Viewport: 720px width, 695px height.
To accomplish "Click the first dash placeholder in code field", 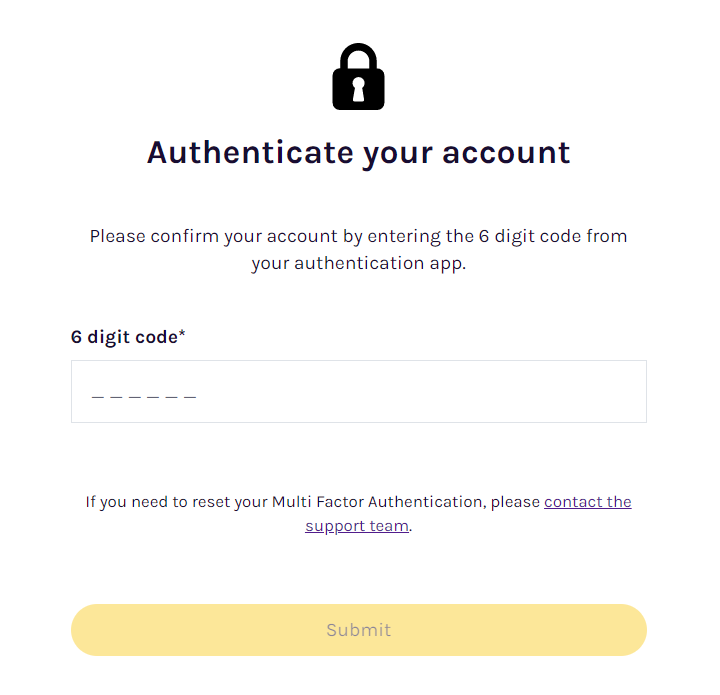I will click(x=97, y=397).
